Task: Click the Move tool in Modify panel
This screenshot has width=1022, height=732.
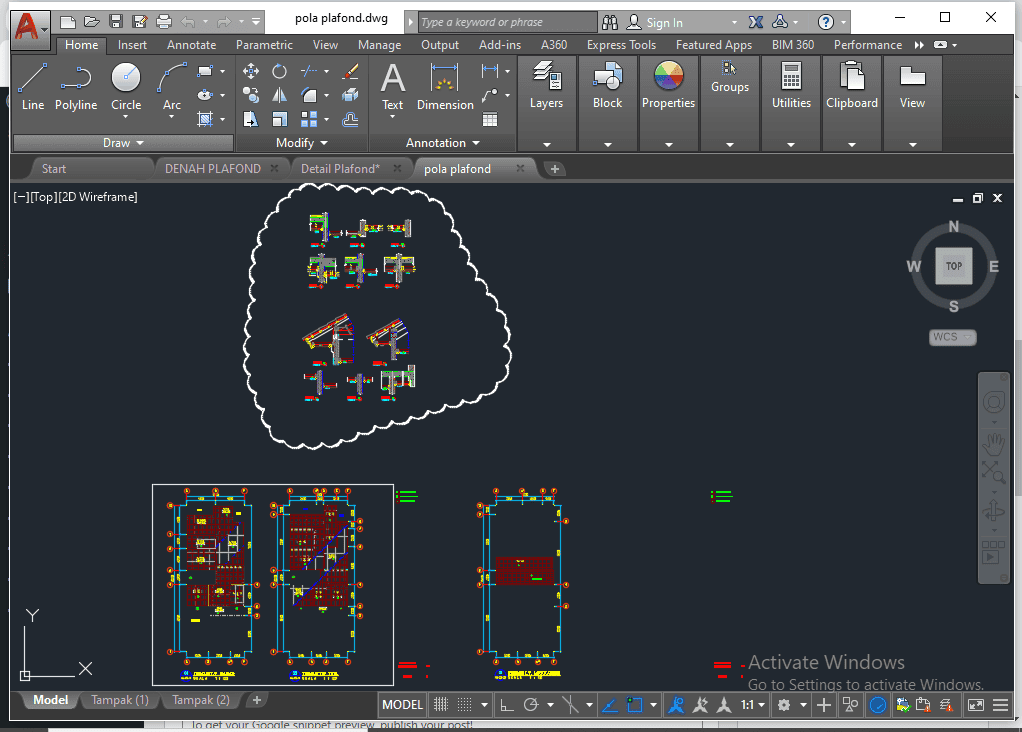Action: click(x=251, y=71)
